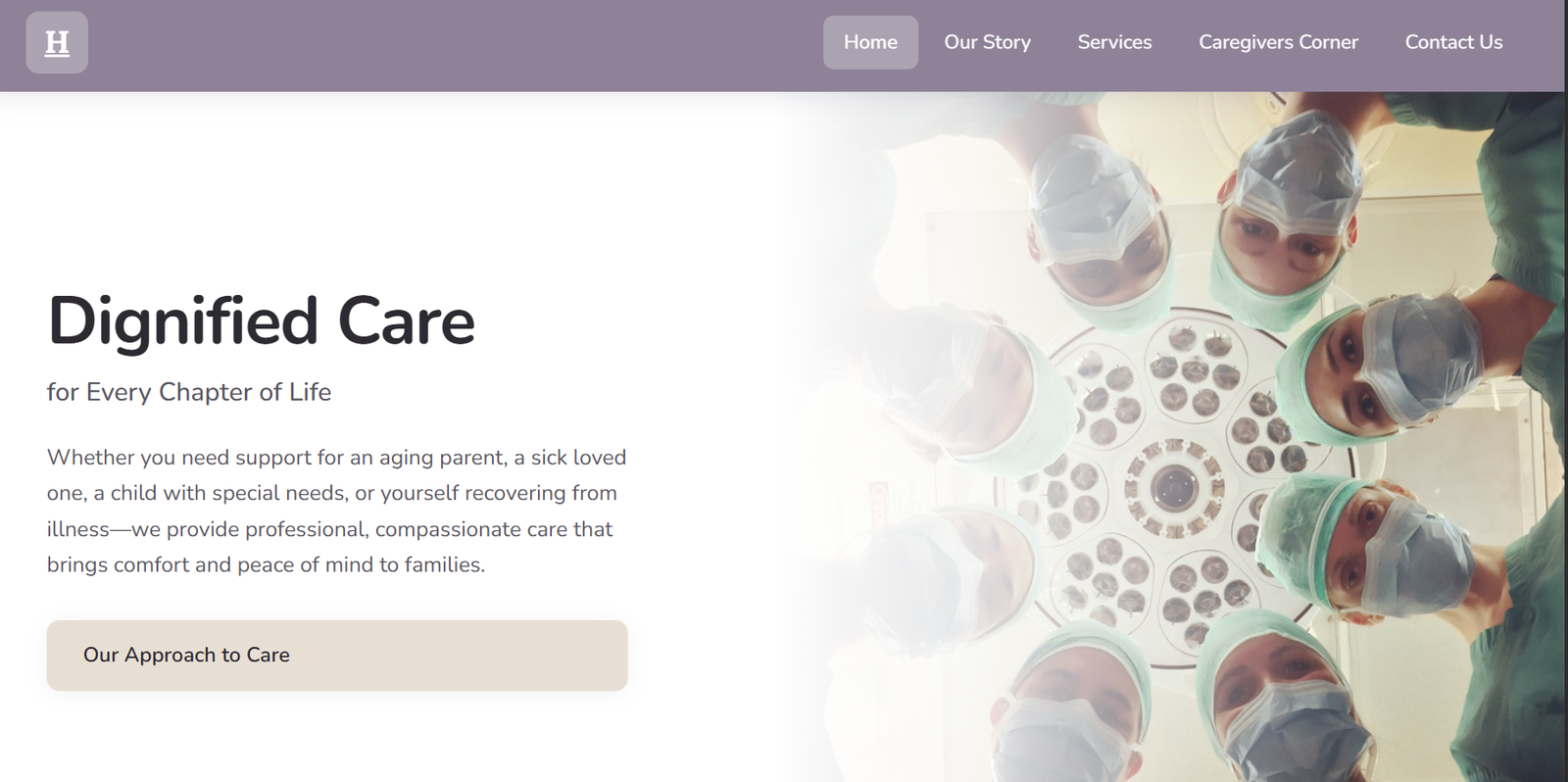
Task: Navigate to Contact Us
Action: tap(1453, 42)
